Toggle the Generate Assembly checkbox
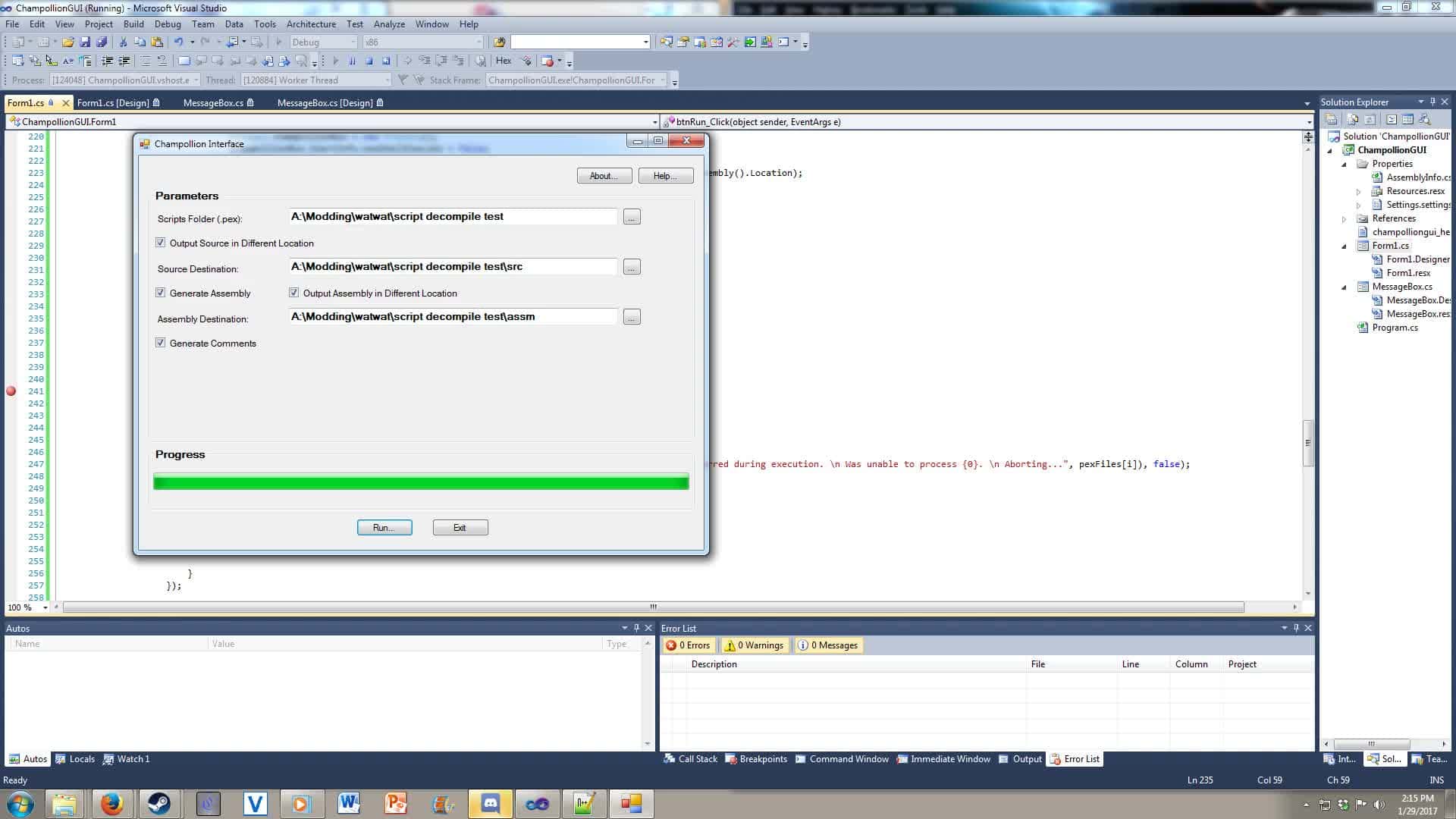Image resolution: width=1456 pixels, height=819 pixels. click(x=160, y=293)
